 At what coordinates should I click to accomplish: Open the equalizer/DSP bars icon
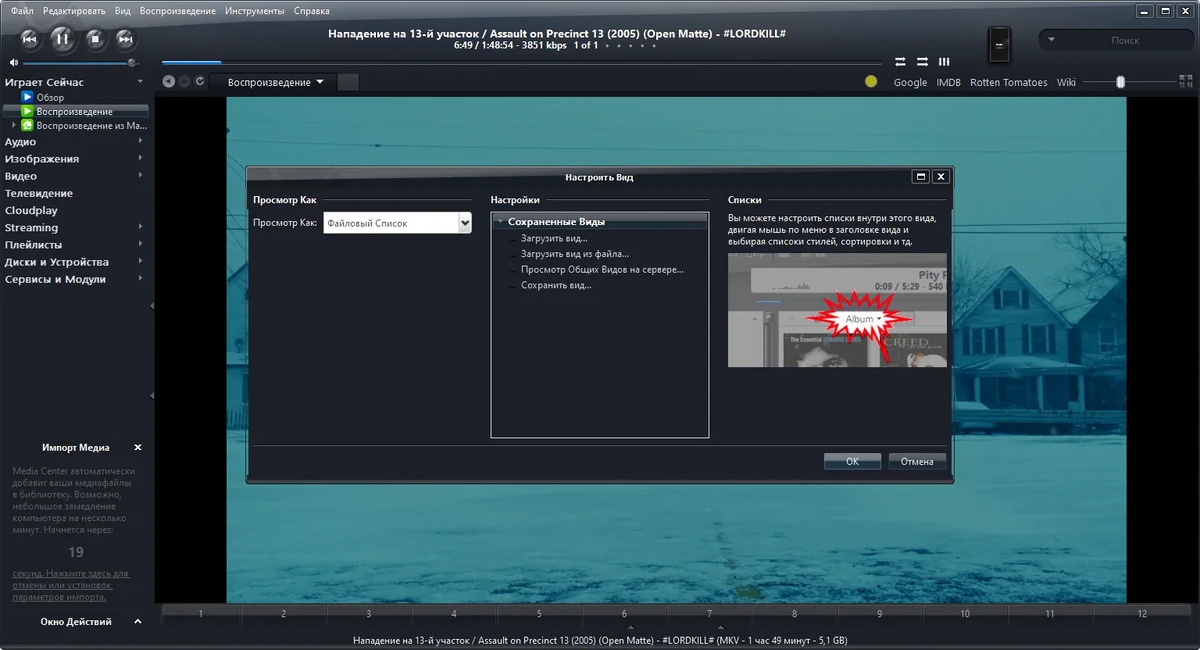(x=944, y=61)
